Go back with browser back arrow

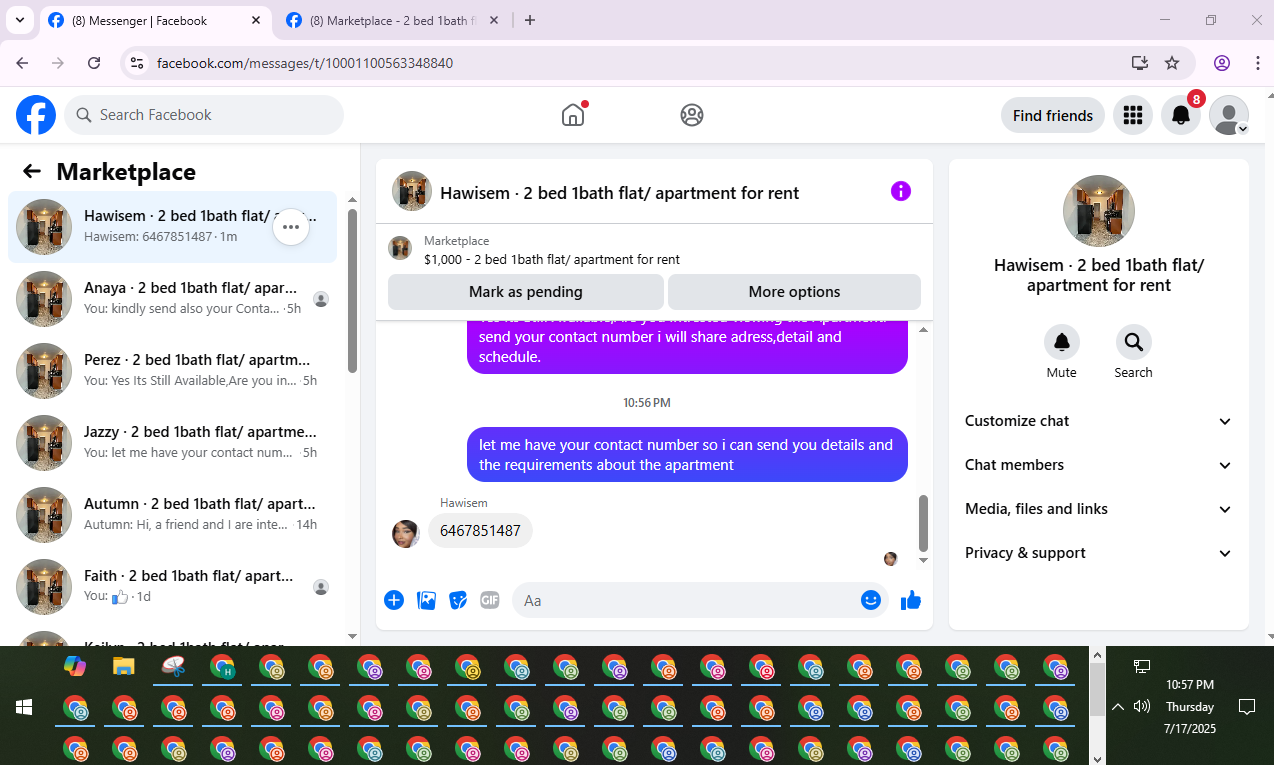click(x=22, y=63)
